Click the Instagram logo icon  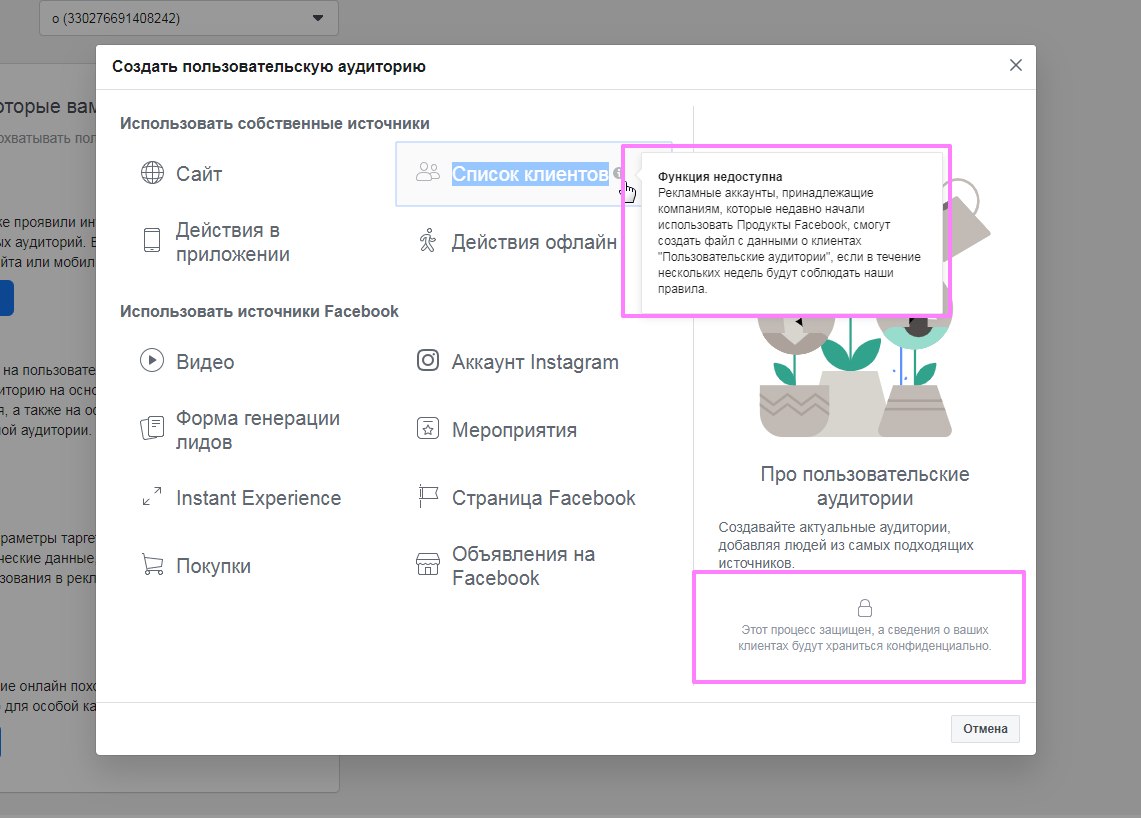tap(428, 360)
